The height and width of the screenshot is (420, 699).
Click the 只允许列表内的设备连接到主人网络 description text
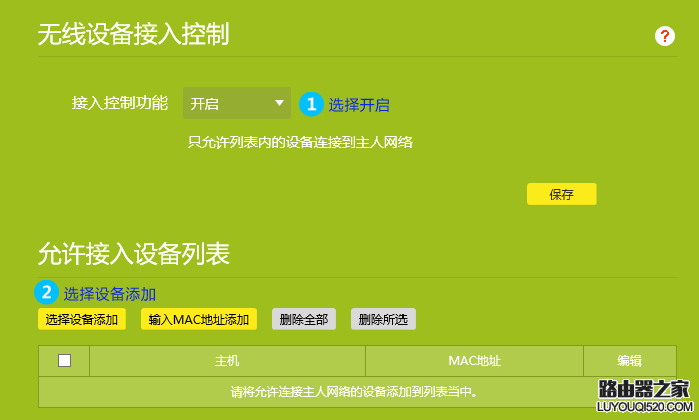click(300, 142)
